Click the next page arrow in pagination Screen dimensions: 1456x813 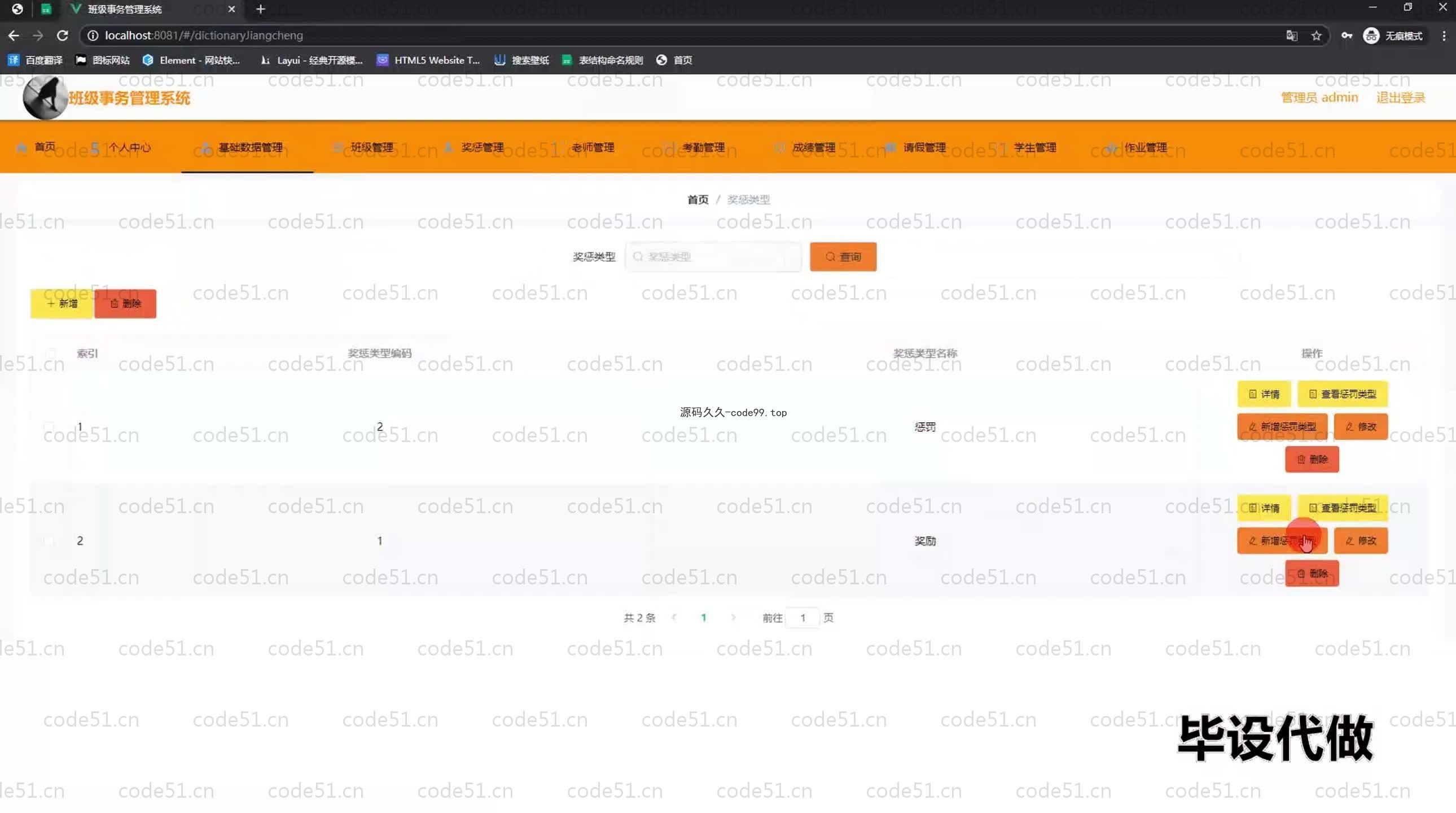[733, 618]
